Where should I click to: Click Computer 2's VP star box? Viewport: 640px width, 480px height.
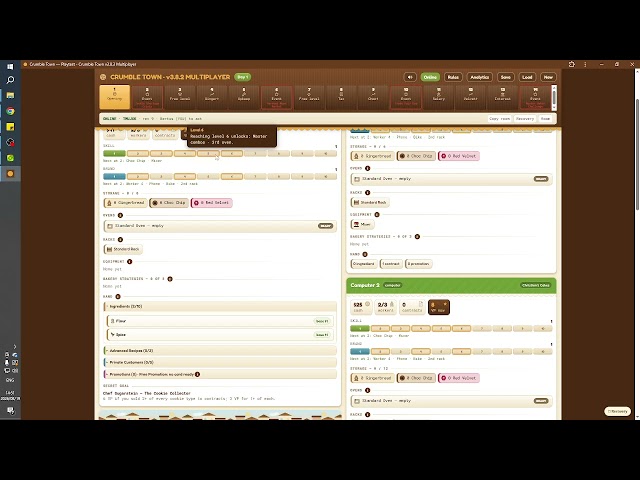(439, 307)
